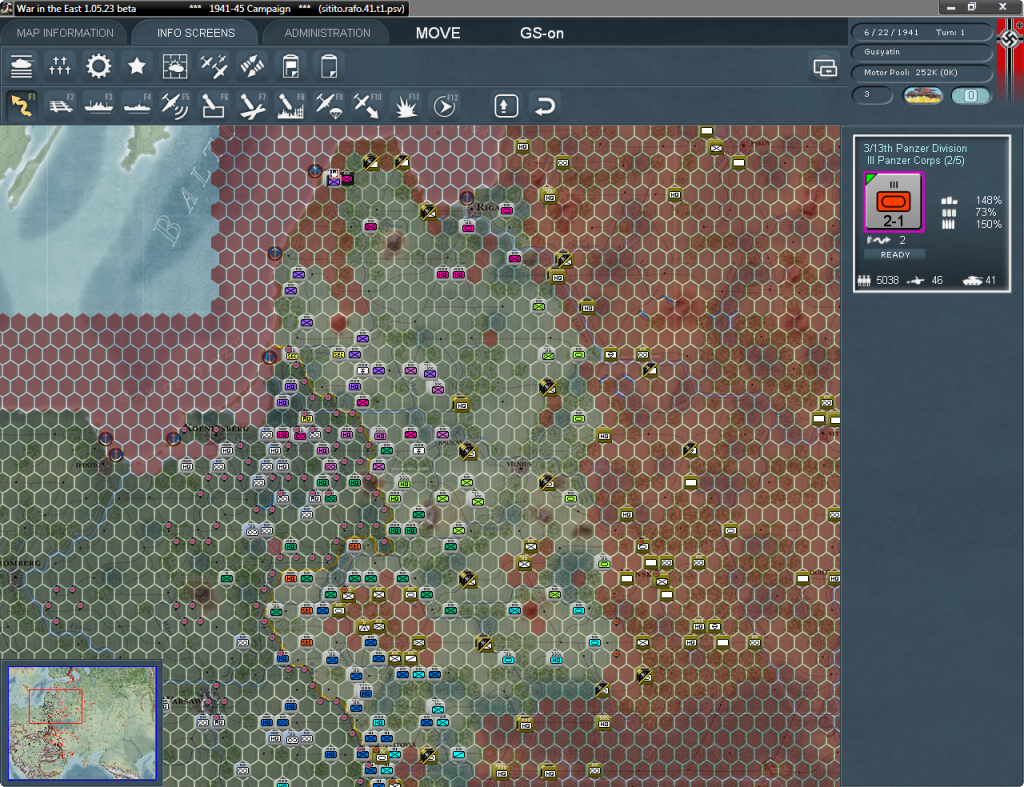Click the field showing number 3
The height and width of the screenshot is (787, 1024).
click(x=872, y=95)
